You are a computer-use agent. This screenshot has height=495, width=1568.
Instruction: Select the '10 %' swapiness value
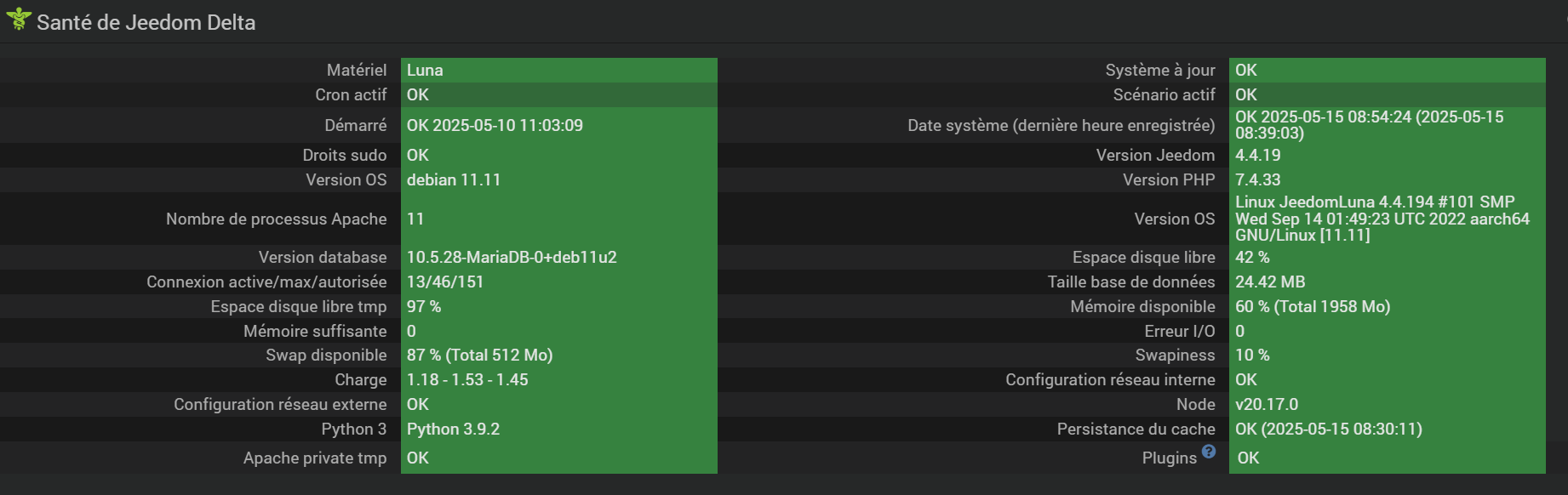[1252, 355]
